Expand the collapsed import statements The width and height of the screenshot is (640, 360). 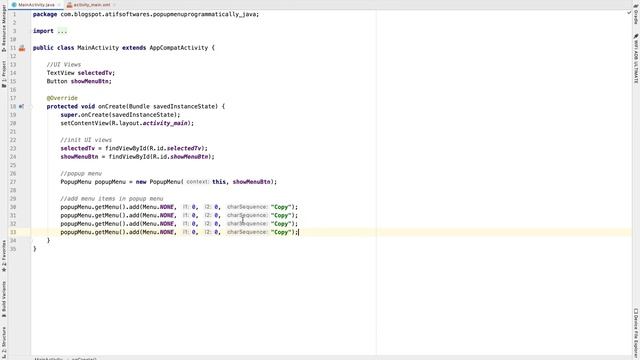tap(62, 31)
